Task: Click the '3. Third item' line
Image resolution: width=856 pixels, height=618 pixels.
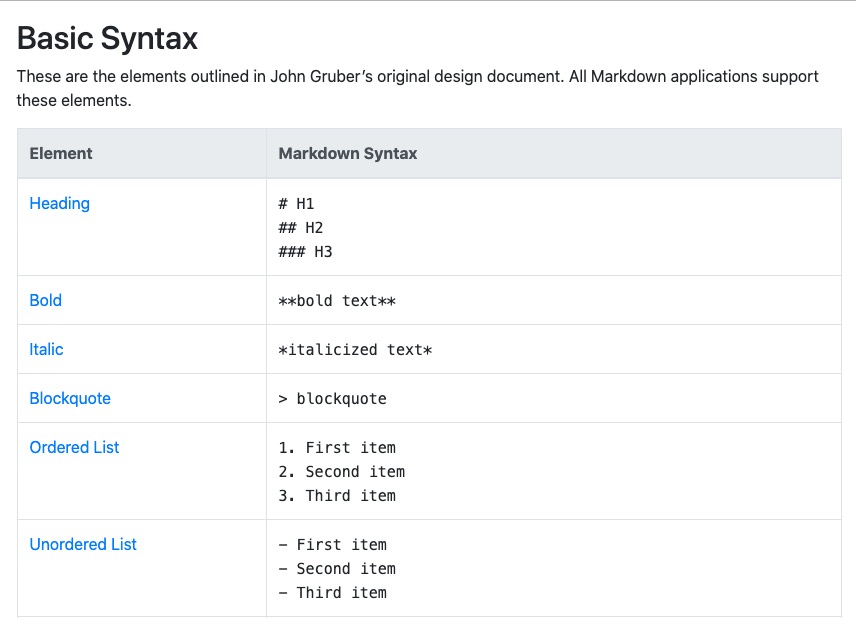Action: coord(337,496)
